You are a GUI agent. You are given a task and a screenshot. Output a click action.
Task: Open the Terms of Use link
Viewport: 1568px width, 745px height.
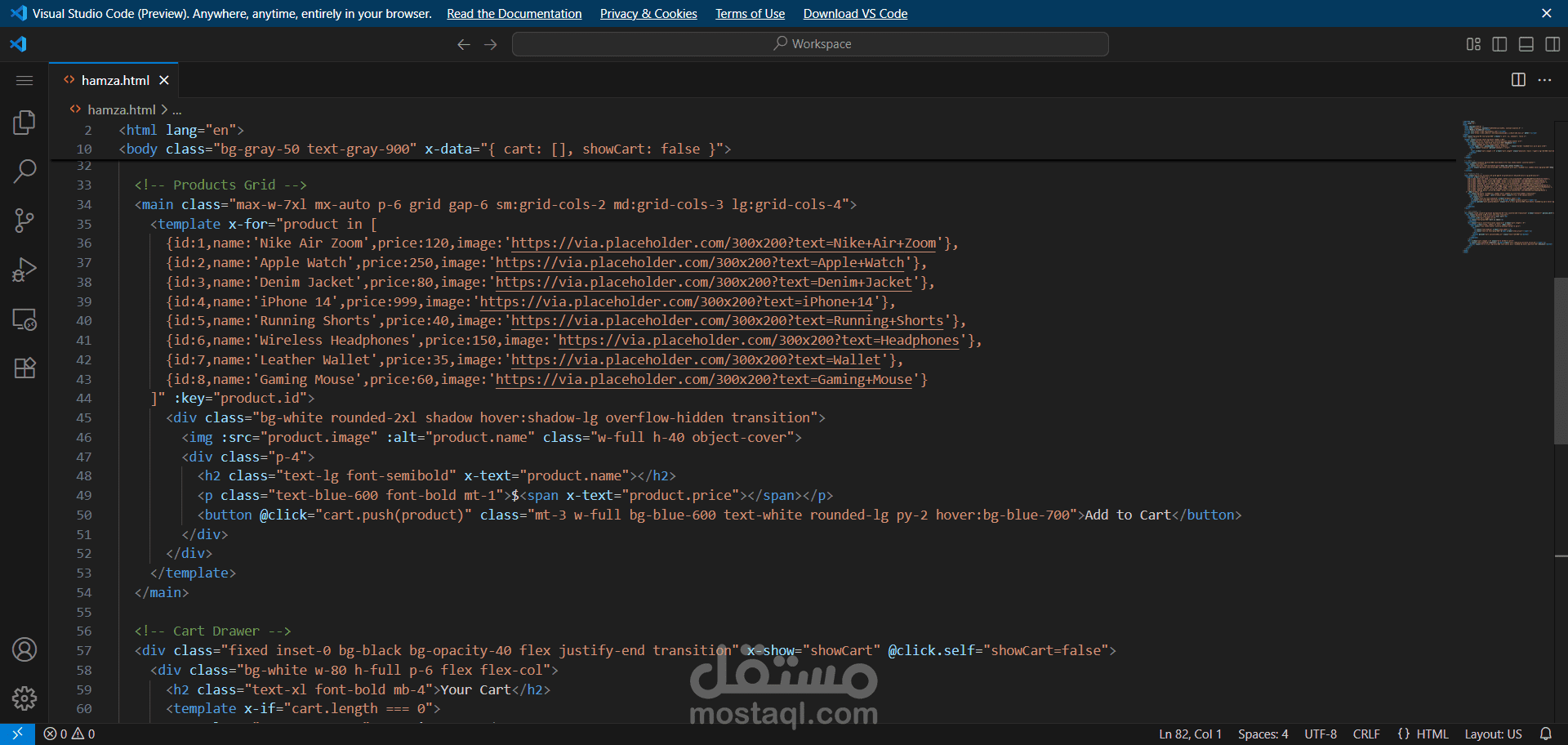(x=750, y=14)
